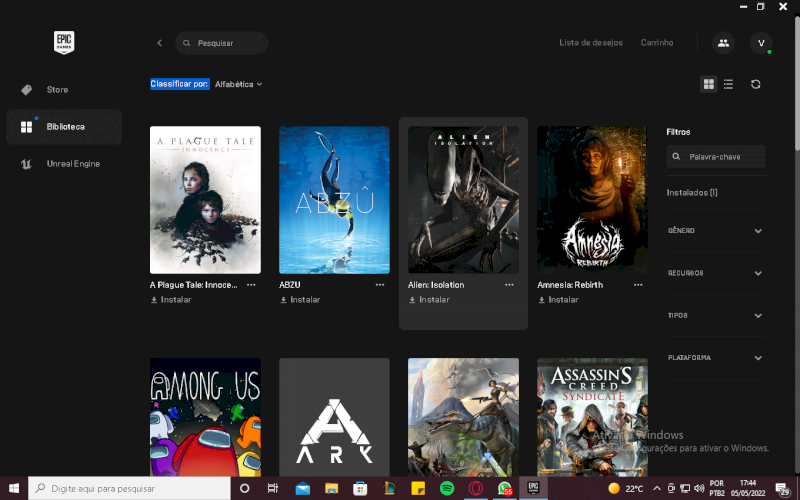Switch to grid view
This screenshot has height=500, width=800.
click(709, 84)
